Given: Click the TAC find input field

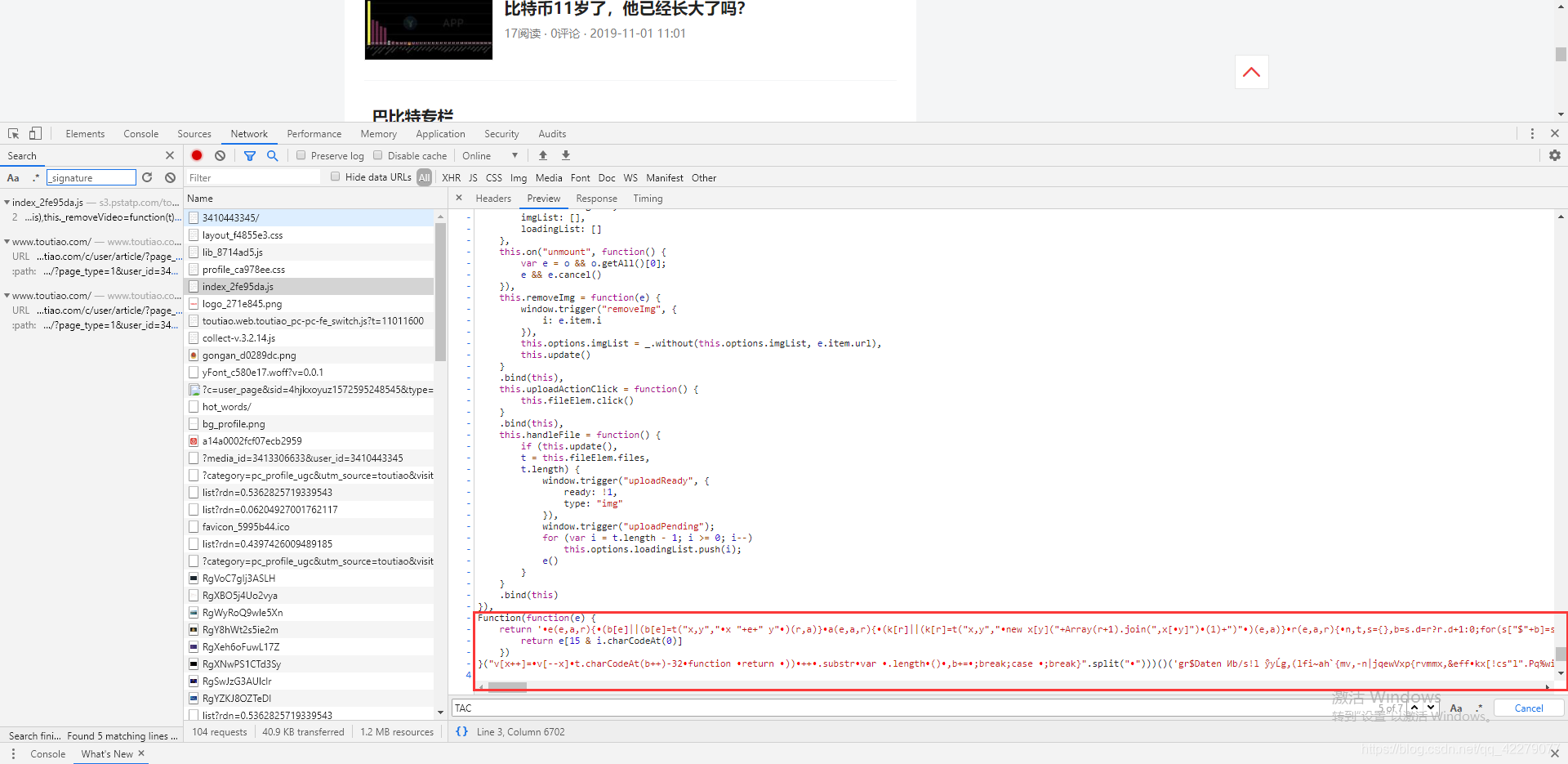Looking at the screenshot, I should [915, 708].
